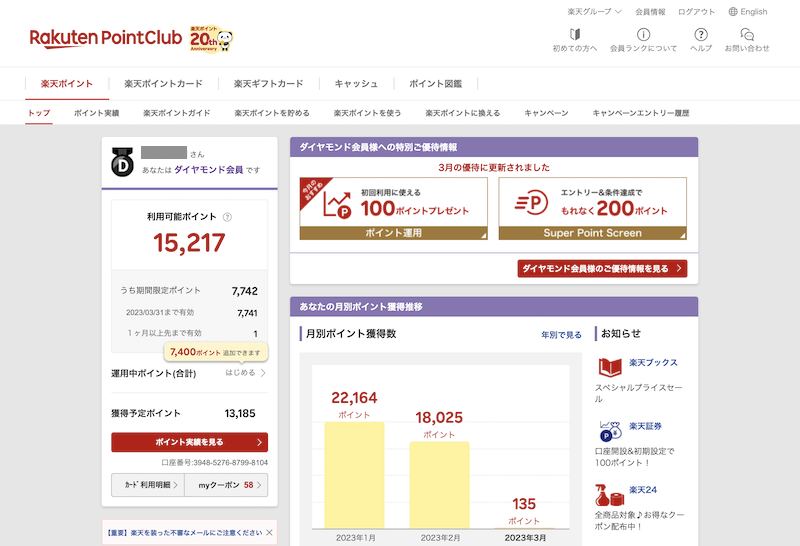Switch to the ポイント図鑑 tab
The height and width of the screenshot is (546, 800).
tap(435, 84)
